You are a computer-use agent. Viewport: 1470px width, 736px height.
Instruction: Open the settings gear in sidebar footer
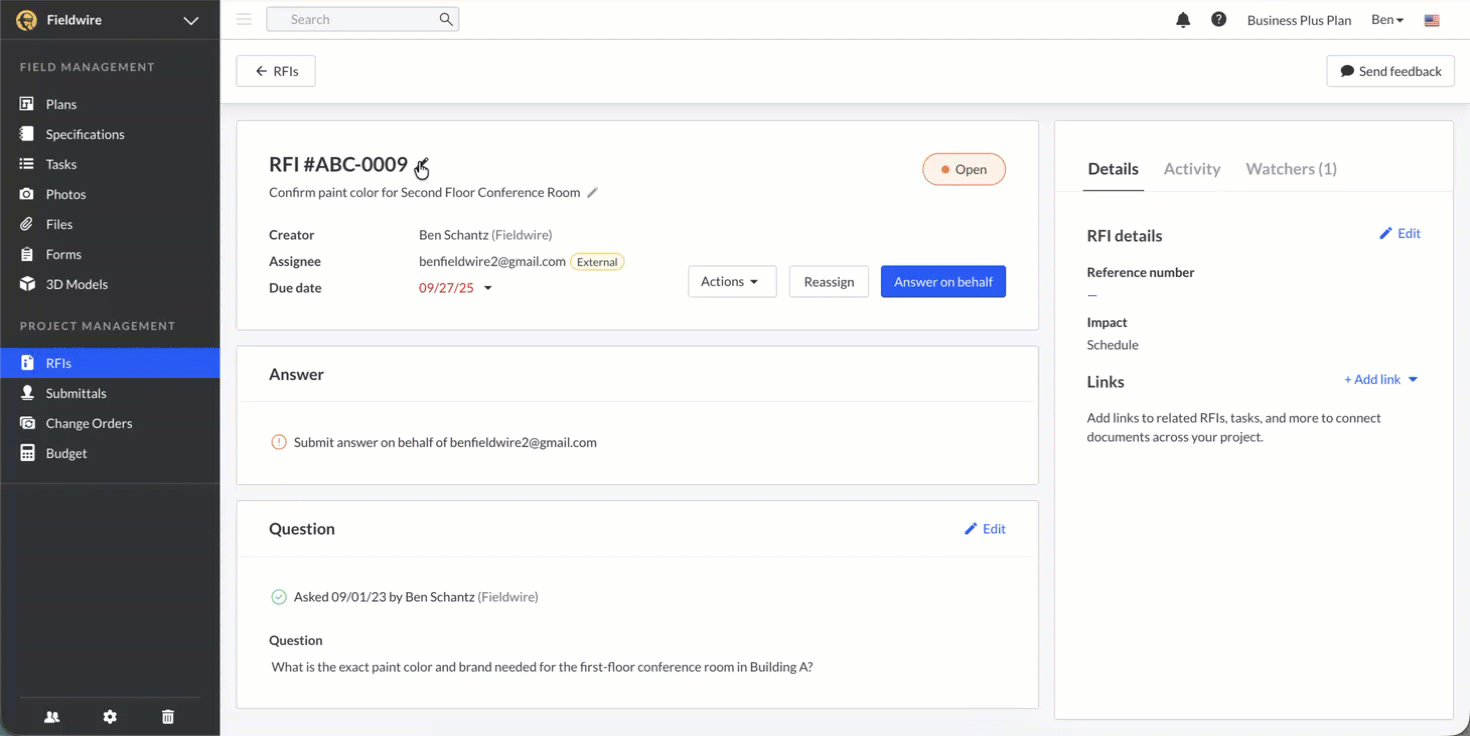click(110, 717)
